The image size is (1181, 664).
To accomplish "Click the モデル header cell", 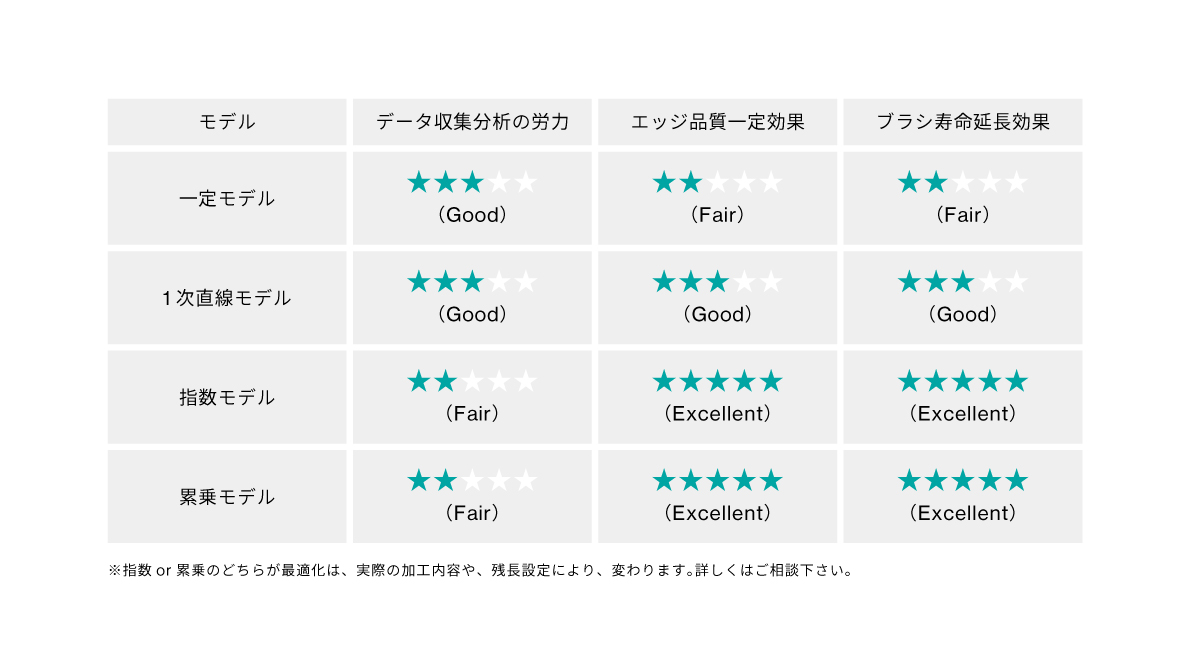I will click(x=227, y=122).
